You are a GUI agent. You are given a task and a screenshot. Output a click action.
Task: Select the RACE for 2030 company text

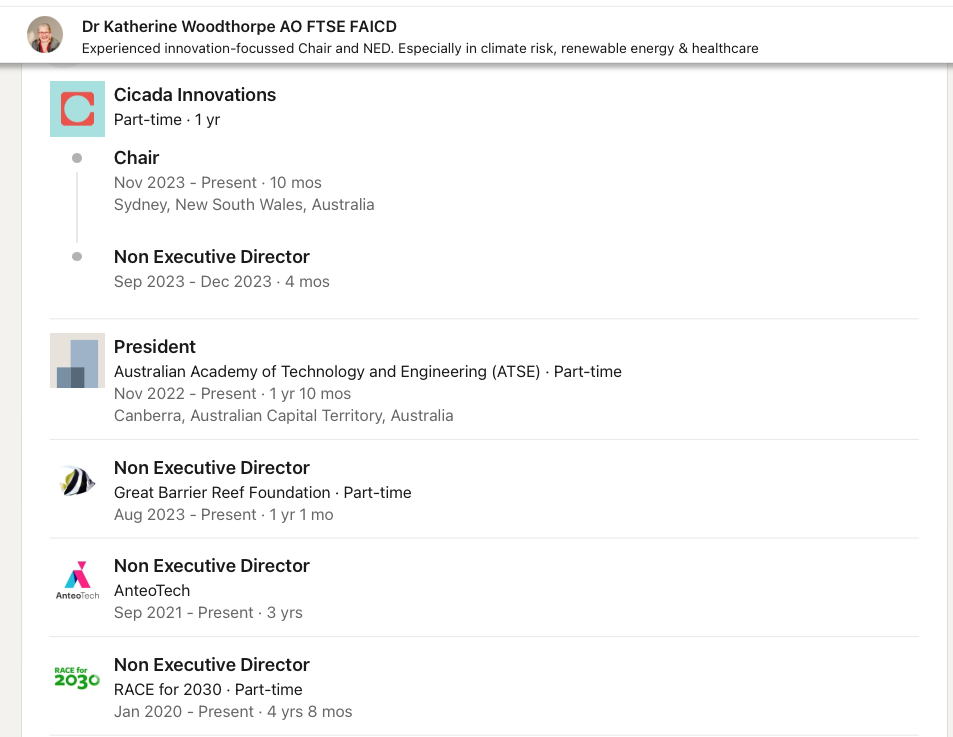tap(168, 690)
